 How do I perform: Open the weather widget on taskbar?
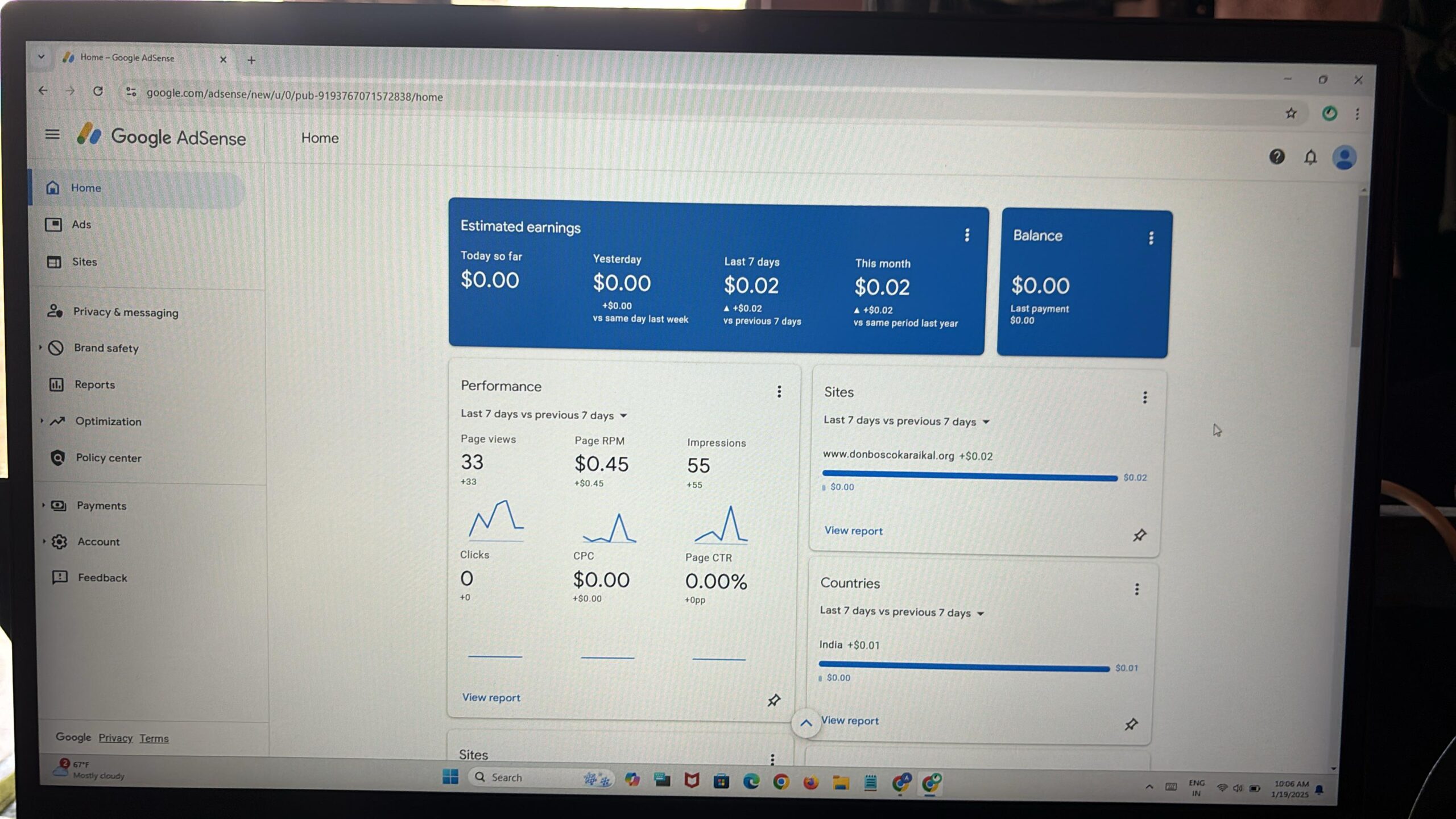click(90, 770)
